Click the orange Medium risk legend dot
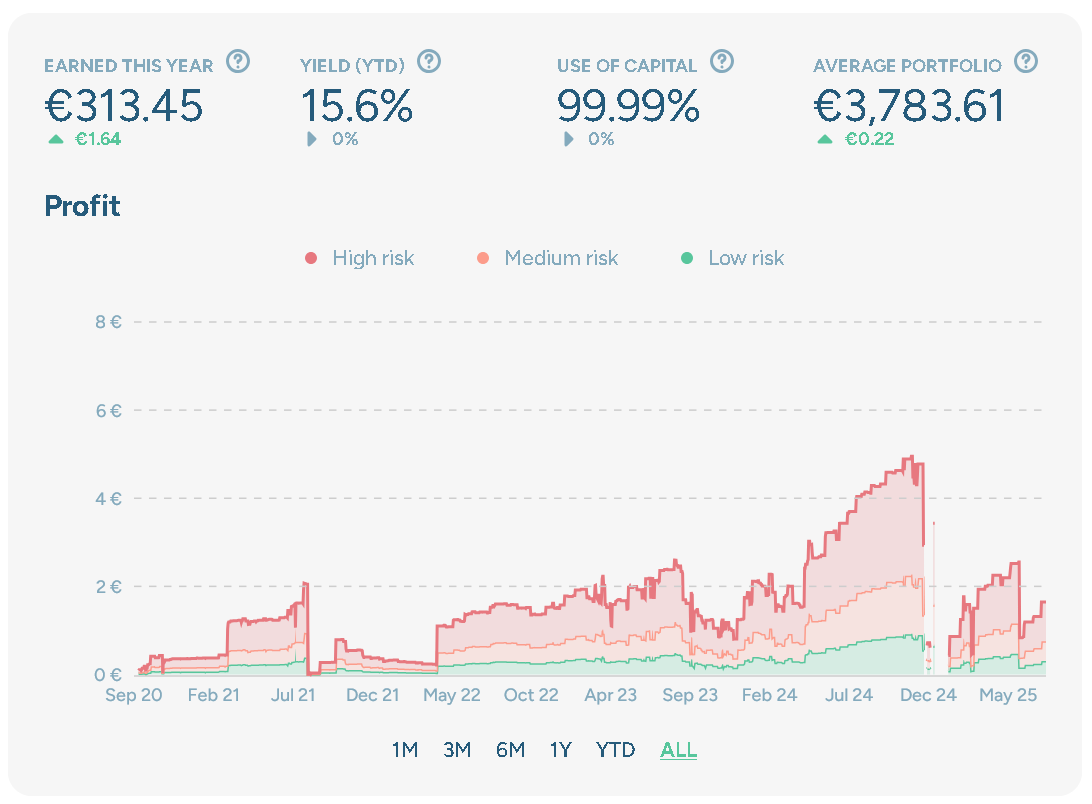This screenshot has width=1092, height=804. click(x=483, y=258)
